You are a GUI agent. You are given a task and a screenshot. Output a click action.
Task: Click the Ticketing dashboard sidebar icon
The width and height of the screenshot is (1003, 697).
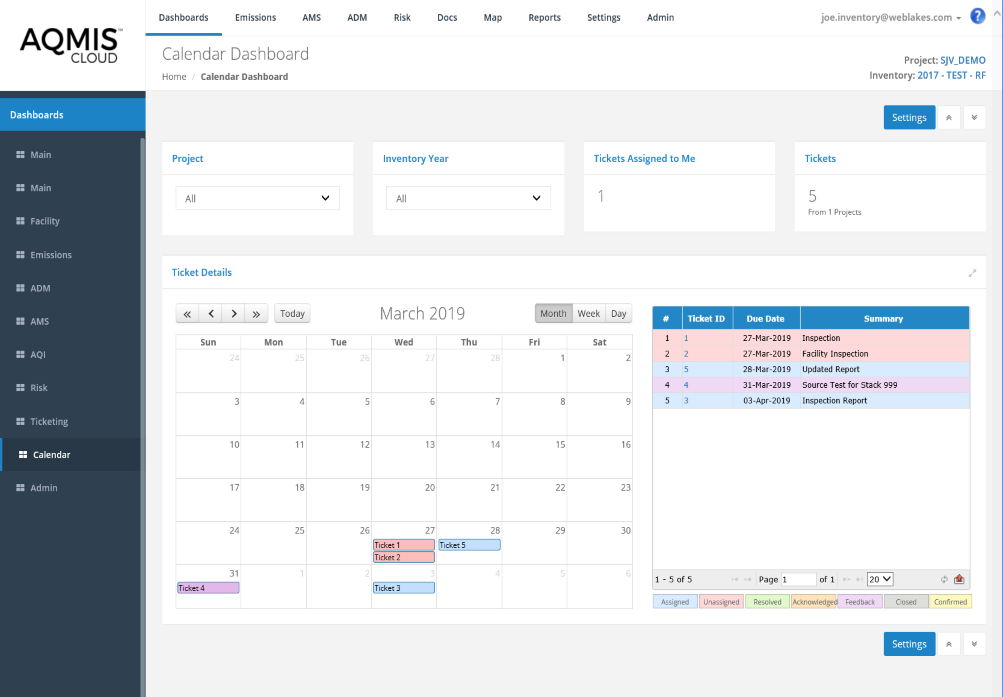click(20, 421)
